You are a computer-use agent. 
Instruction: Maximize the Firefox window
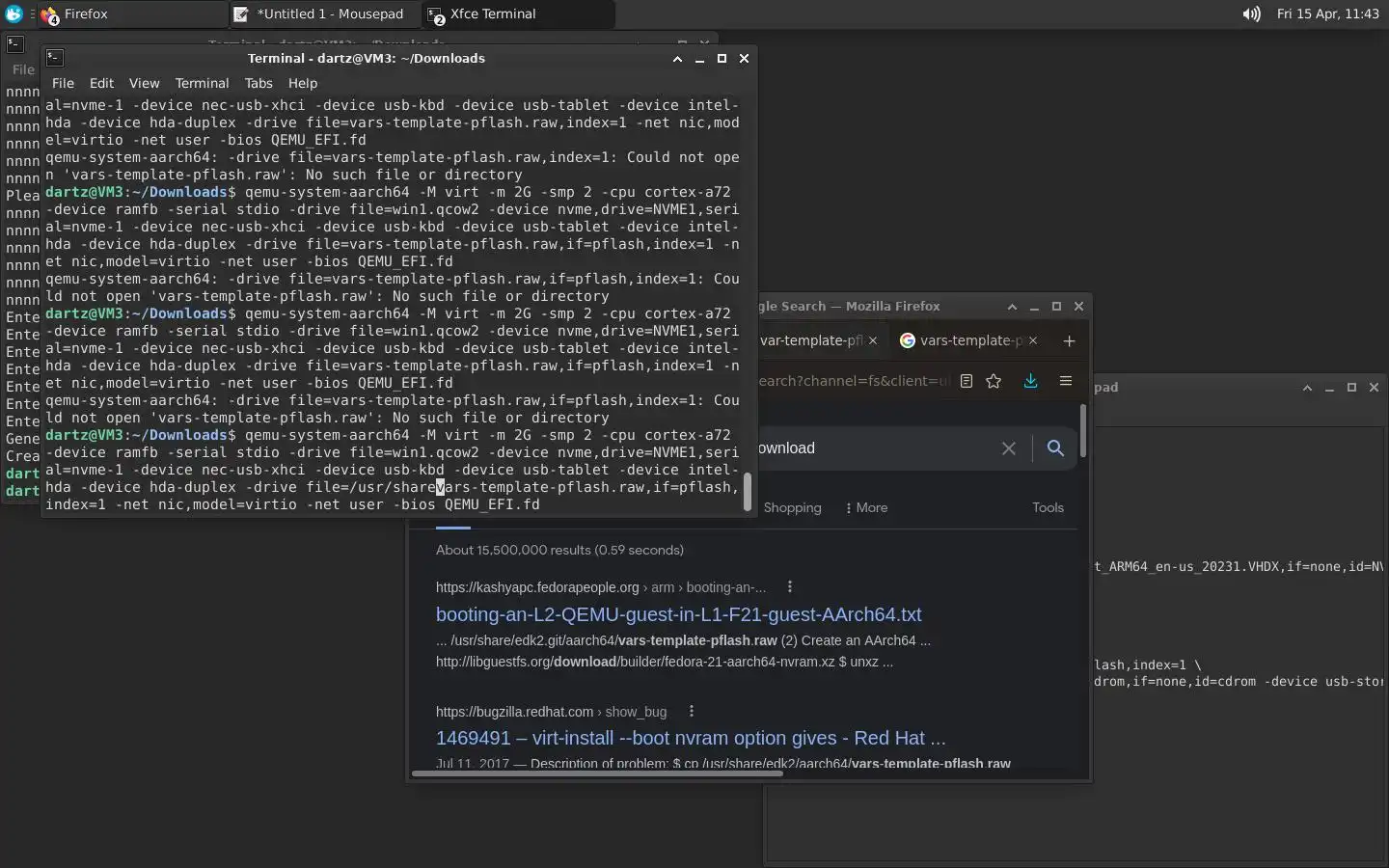tap(1056, 306)
